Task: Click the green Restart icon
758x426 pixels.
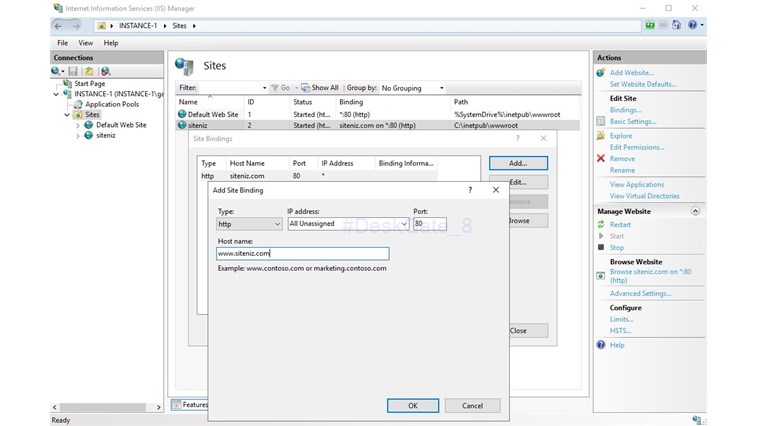Action: [x=600, y=224]
